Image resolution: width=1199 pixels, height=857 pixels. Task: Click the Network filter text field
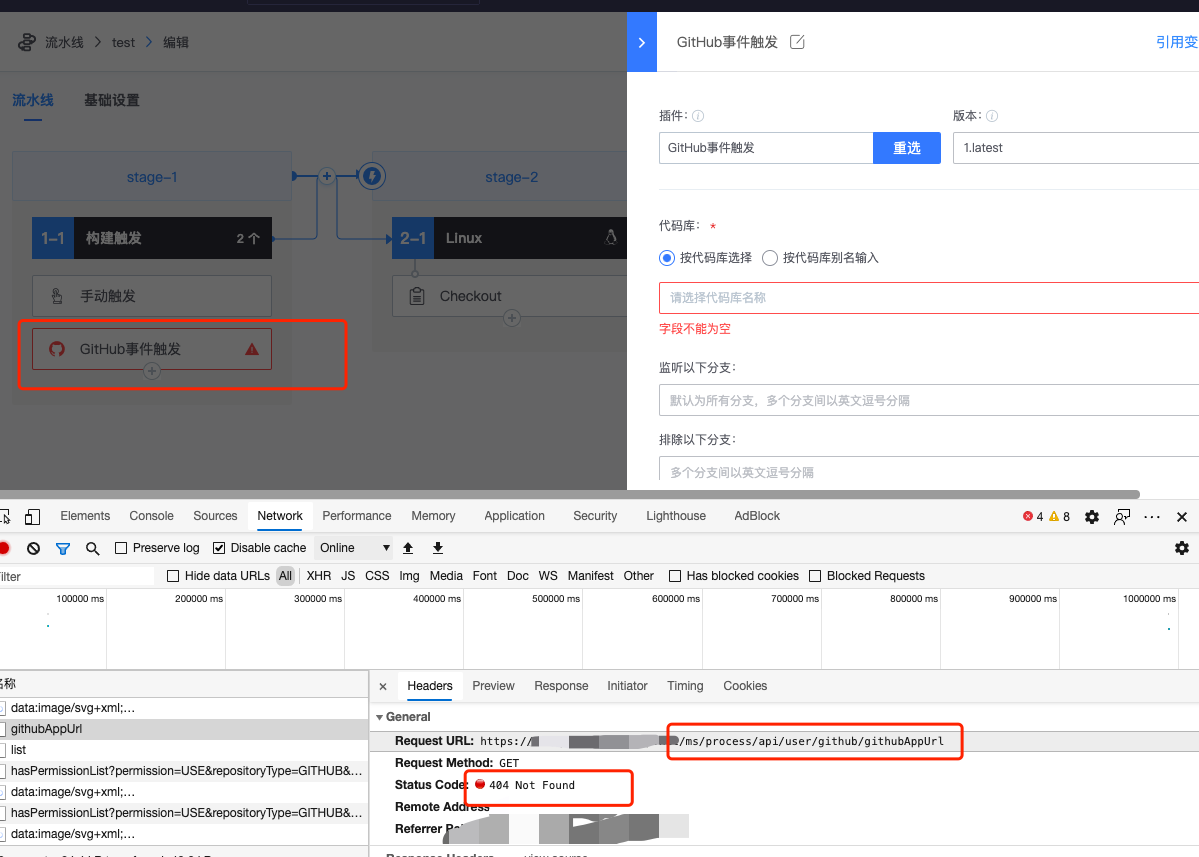[76, 576]
